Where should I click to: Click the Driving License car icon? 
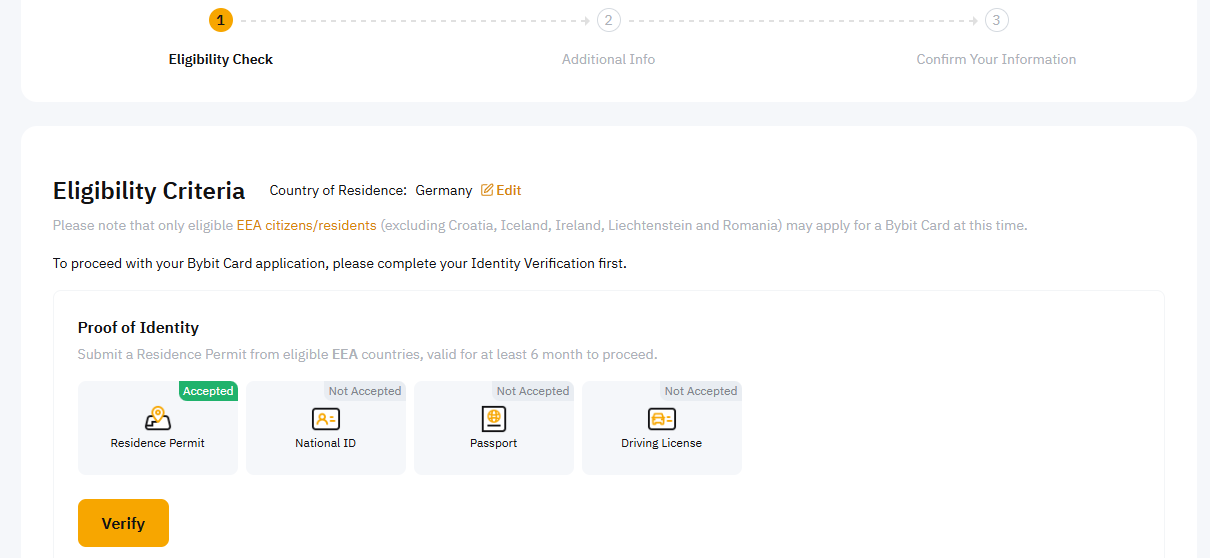662,419
